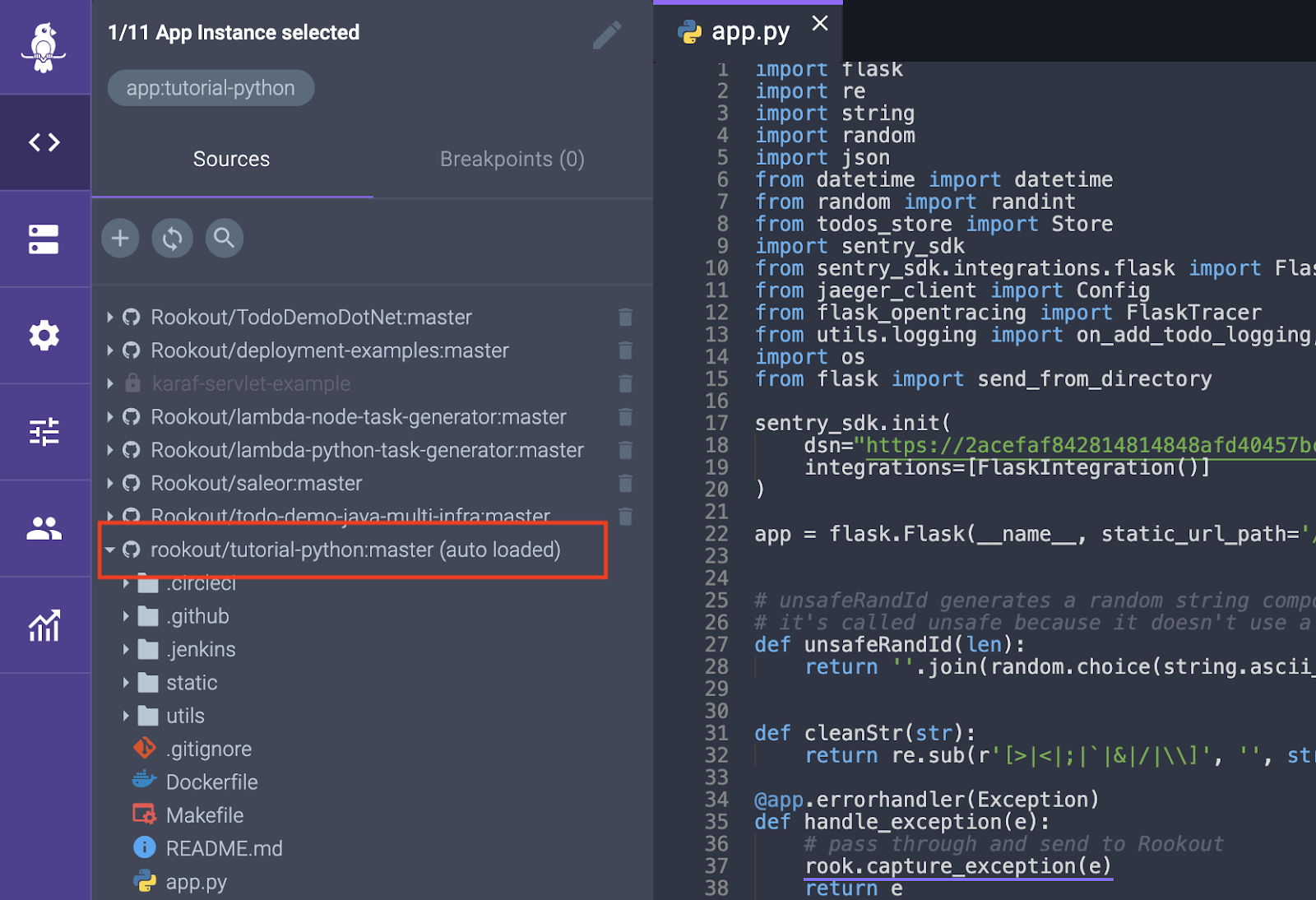Delete Rookout/saleor:master source
Screen dimensions: 1316x900
[625, 483]
